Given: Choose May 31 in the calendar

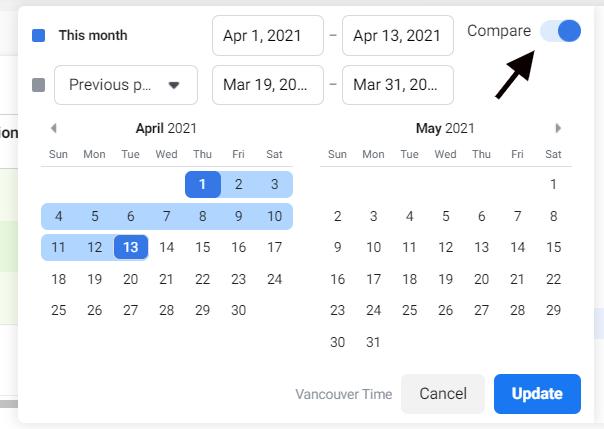Looking at the screenshot, I should point(373,342).
